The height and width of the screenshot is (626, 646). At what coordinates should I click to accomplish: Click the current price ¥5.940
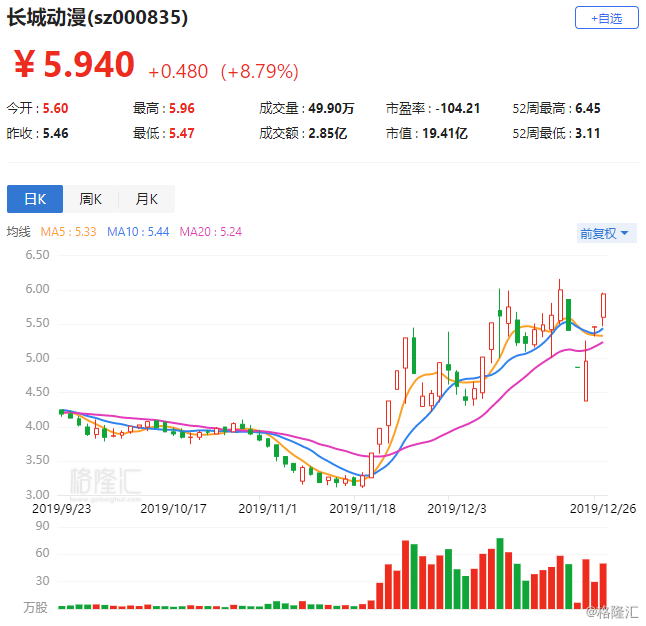coord(74,64)
